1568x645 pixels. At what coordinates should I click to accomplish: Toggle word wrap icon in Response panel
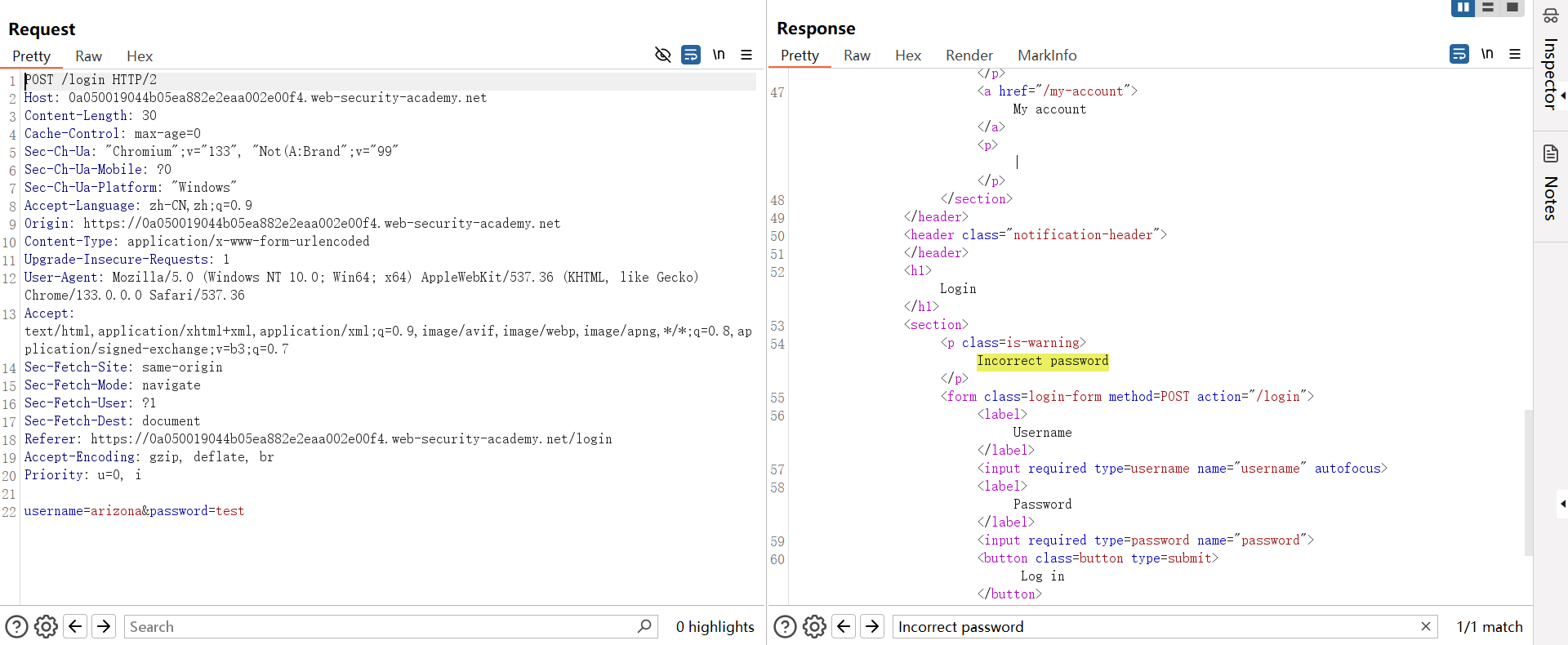pos(1459,54)
